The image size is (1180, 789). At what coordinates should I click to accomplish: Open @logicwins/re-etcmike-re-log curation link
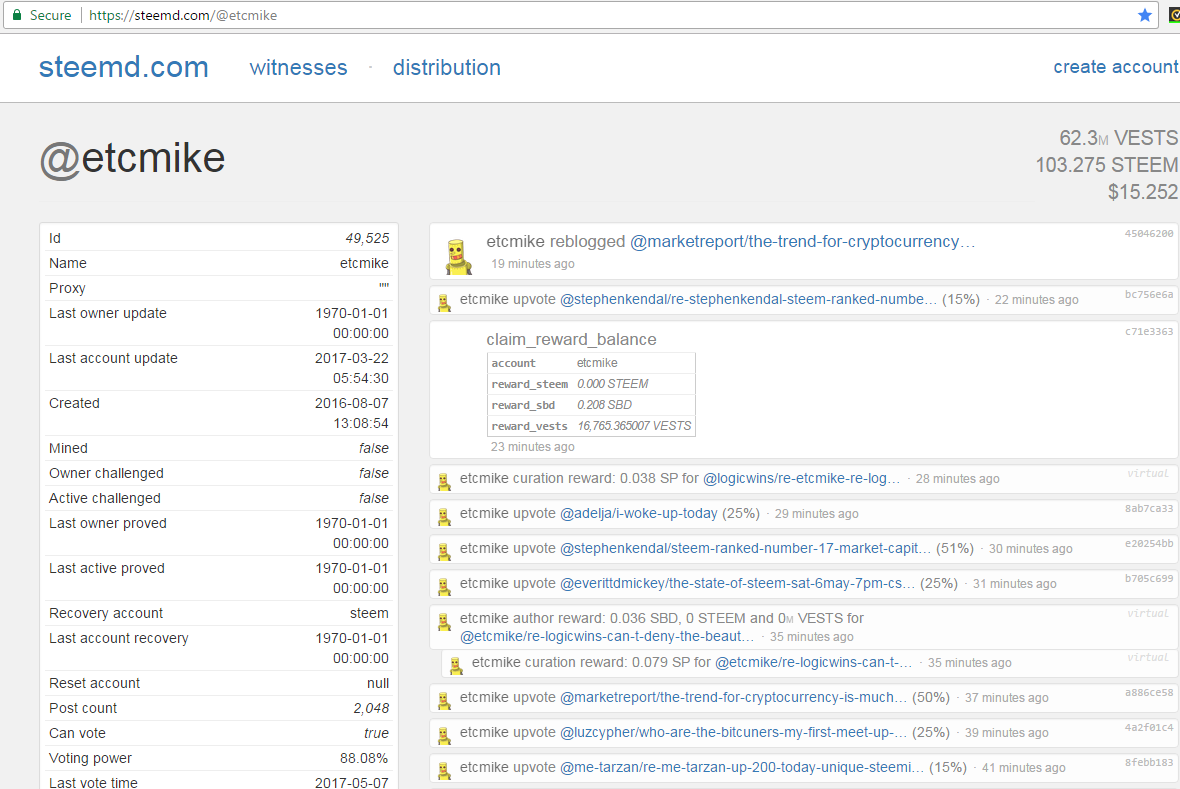click(801, 479)
